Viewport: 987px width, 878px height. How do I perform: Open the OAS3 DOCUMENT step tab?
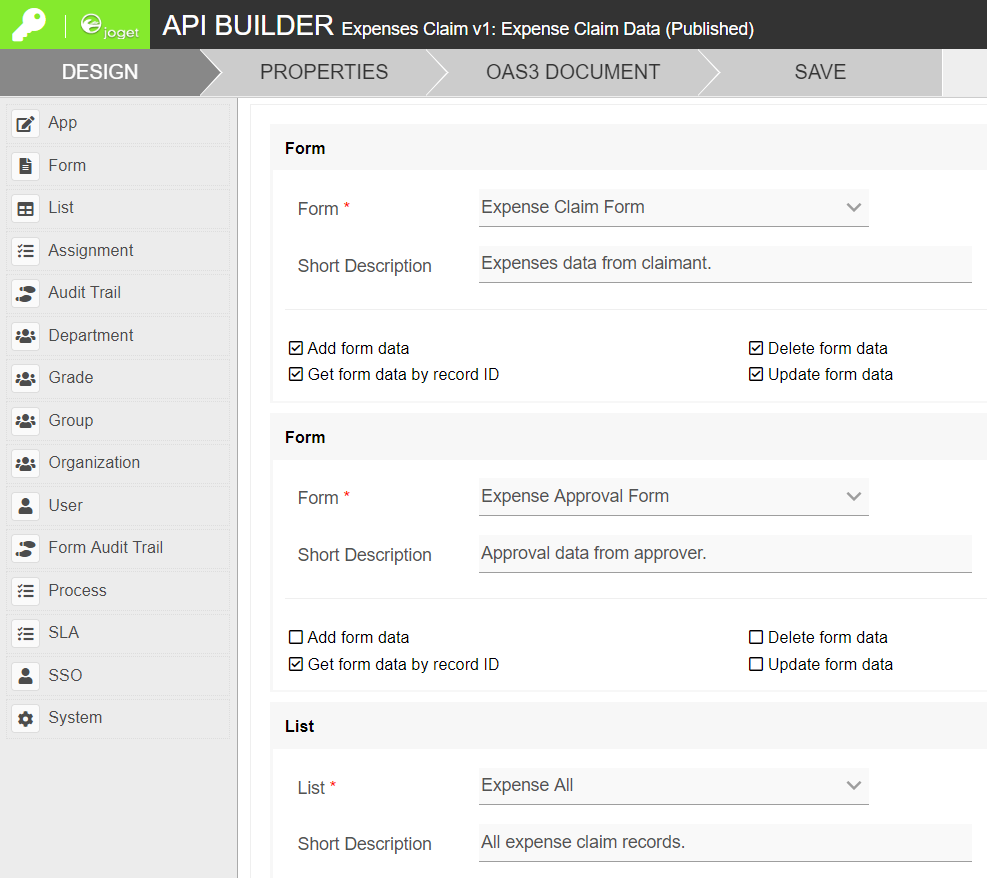573,72
